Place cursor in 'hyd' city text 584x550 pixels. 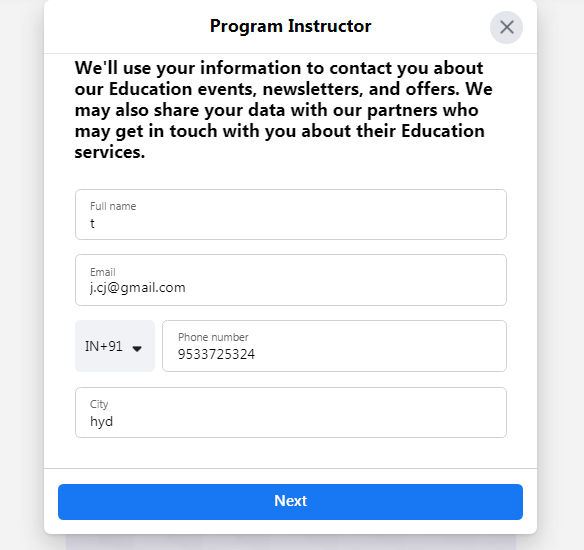click(101, 422)
